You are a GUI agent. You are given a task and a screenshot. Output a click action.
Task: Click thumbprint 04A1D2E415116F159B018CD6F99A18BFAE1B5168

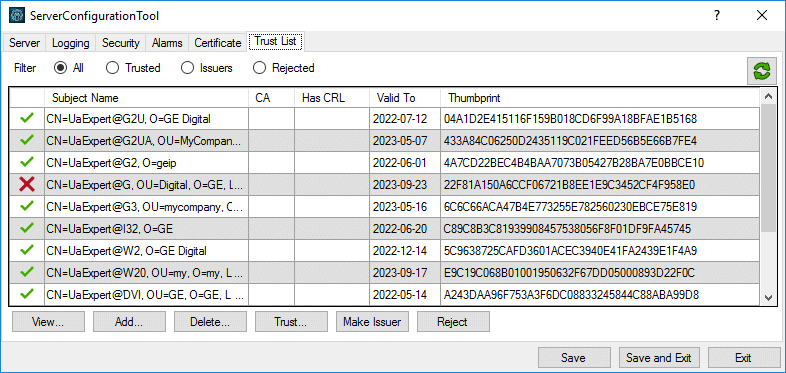(570, 119)
